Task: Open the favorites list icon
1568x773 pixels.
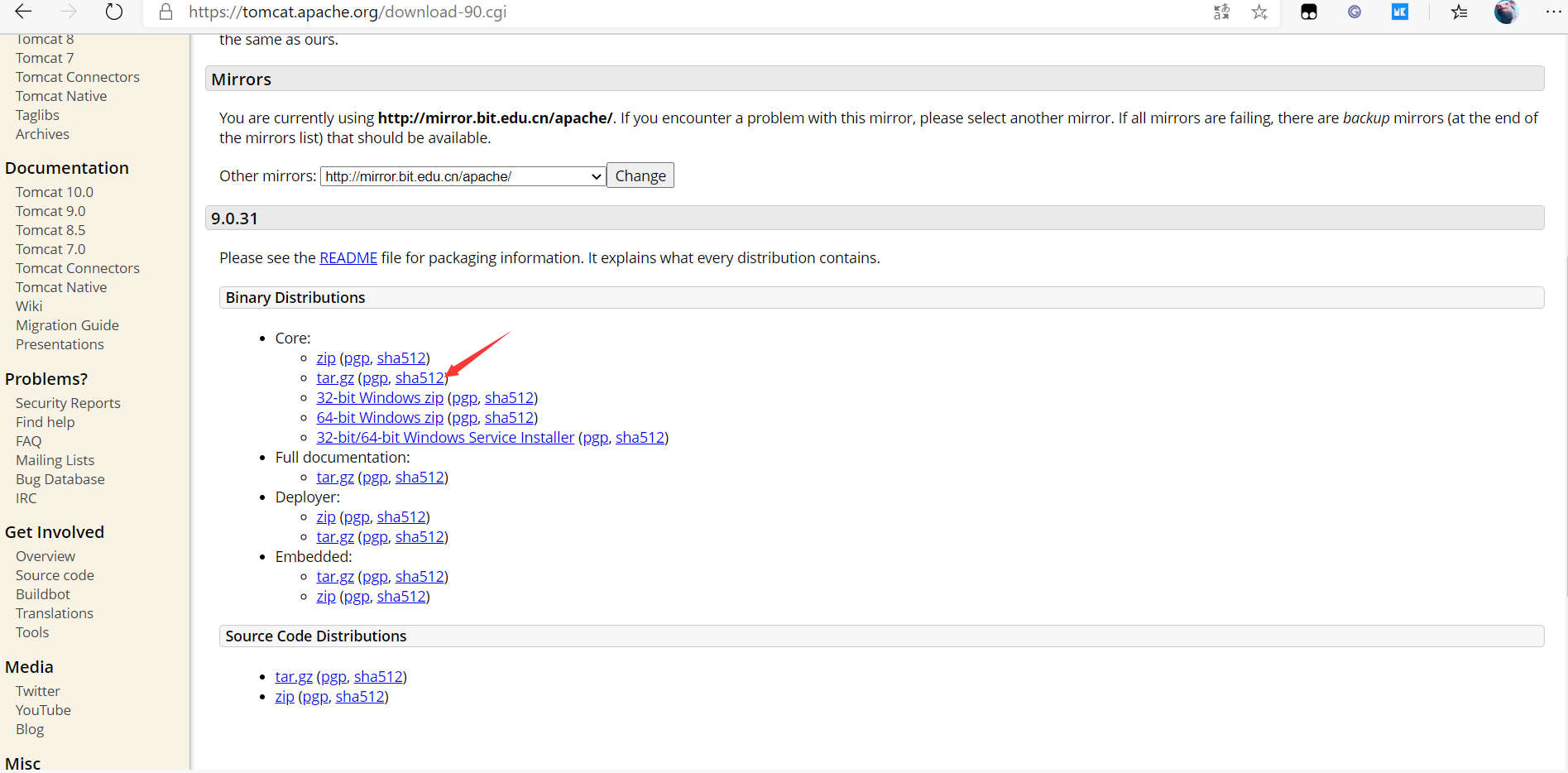Action: point(1460,12)
